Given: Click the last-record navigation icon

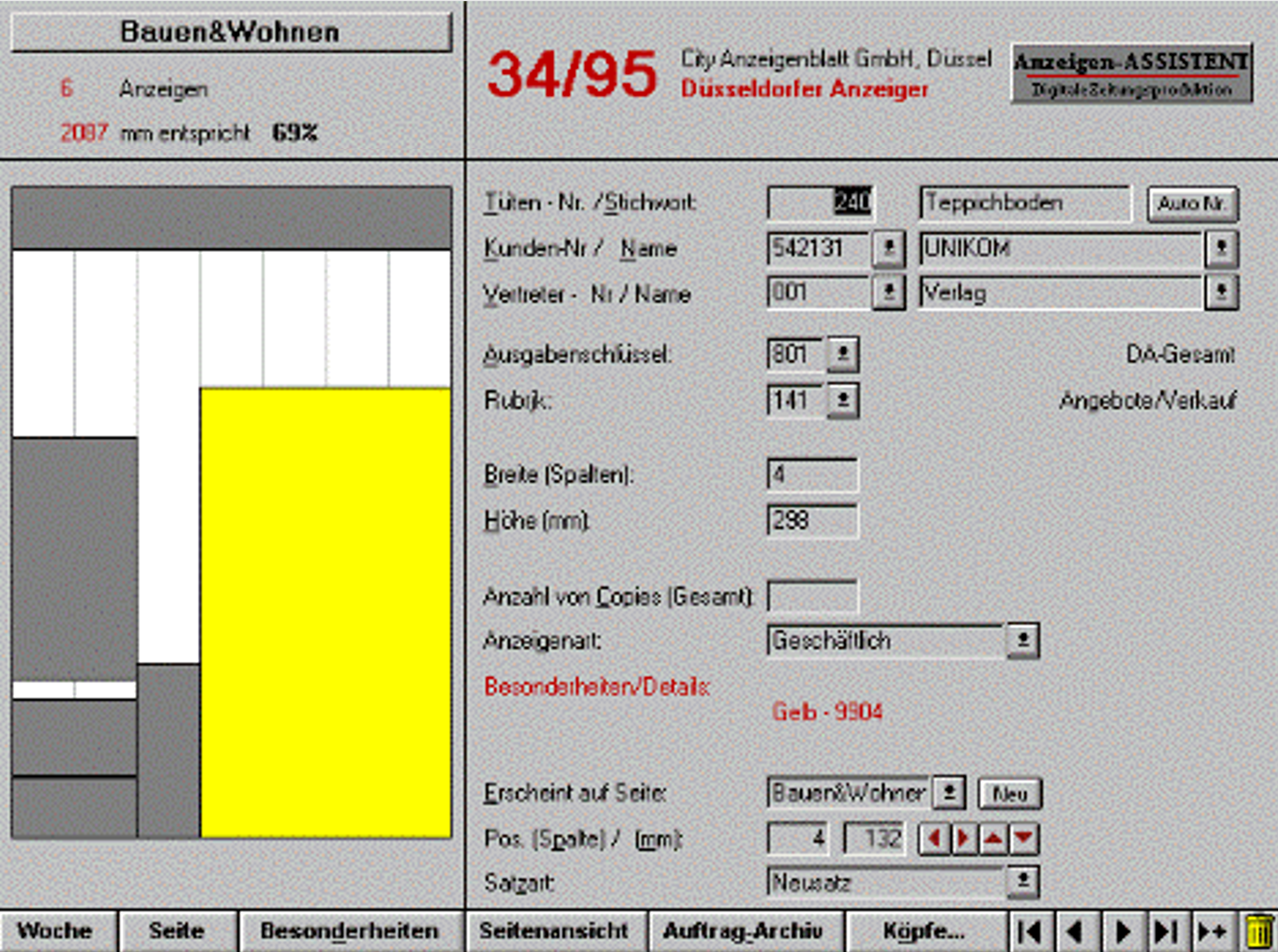Looking at the screenshot, I should (1166, 931).
